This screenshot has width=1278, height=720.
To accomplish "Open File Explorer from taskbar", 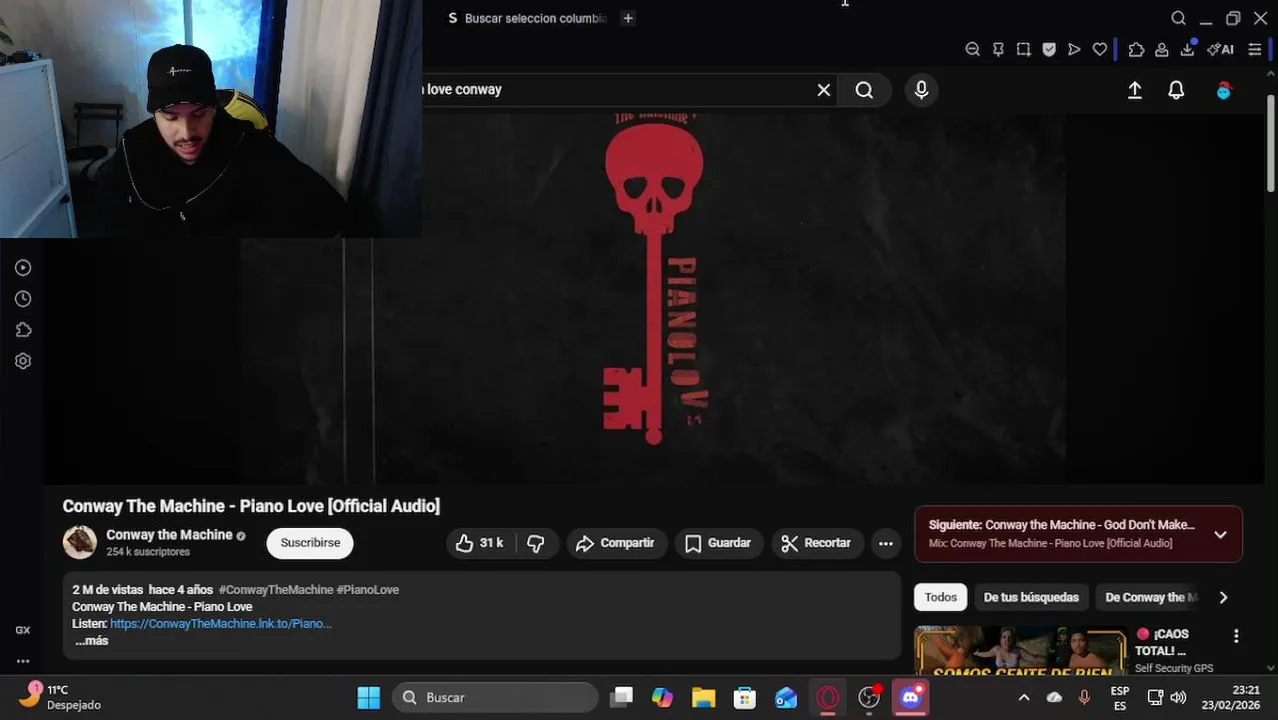I will click(x=703, y=697).
